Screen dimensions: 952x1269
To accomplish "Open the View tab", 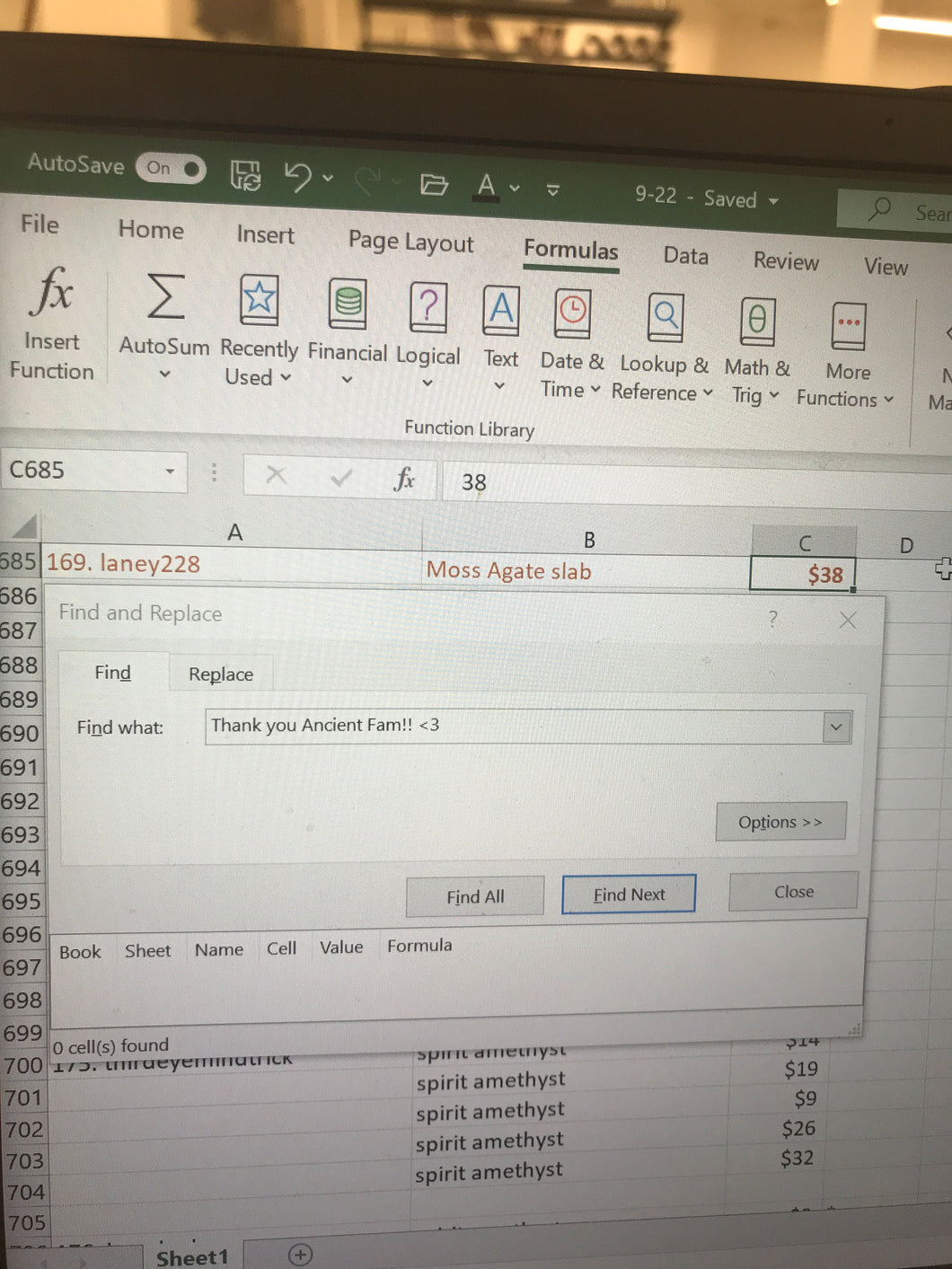I will (x=886, y=267).
